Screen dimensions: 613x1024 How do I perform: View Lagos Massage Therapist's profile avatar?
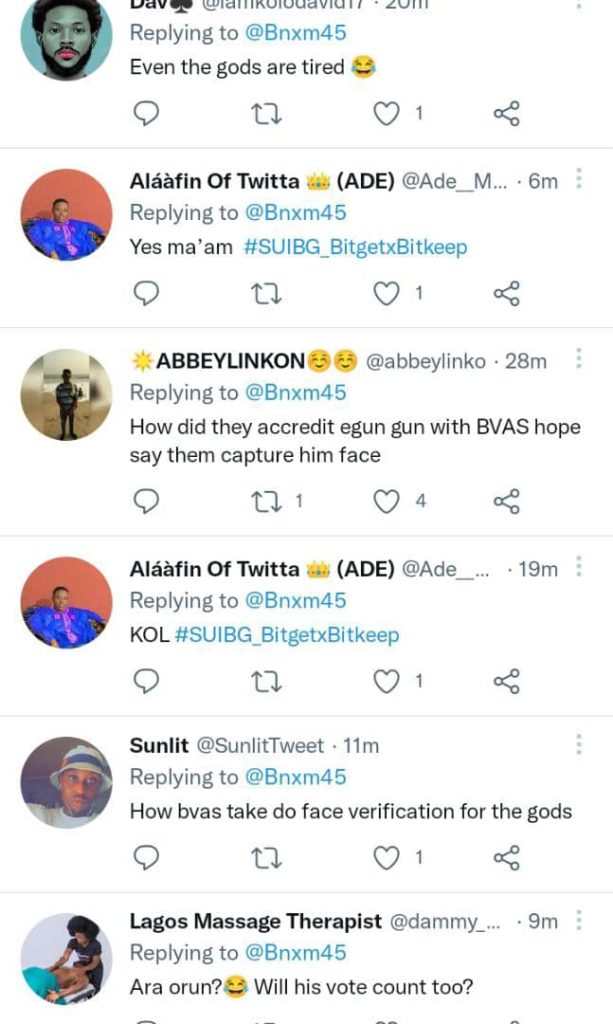[x=66, y=959]
